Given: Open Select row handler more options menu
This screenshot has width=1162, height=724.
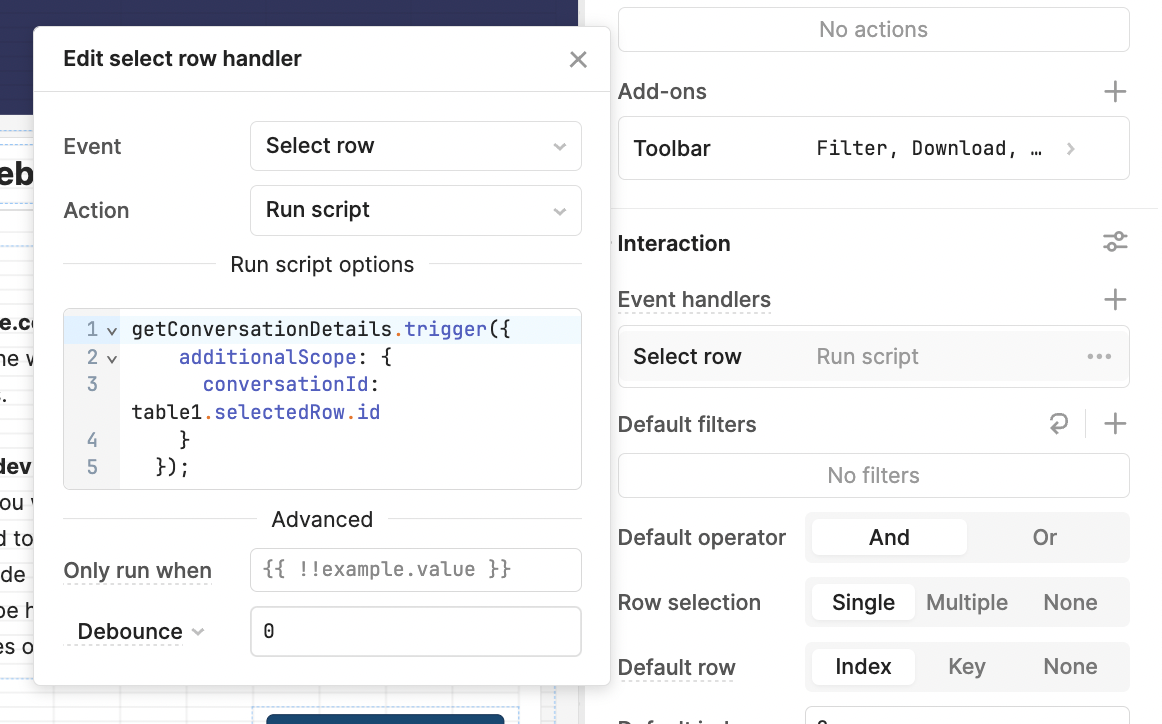Looking at the screenshot, I should (x=1099, y=356).
